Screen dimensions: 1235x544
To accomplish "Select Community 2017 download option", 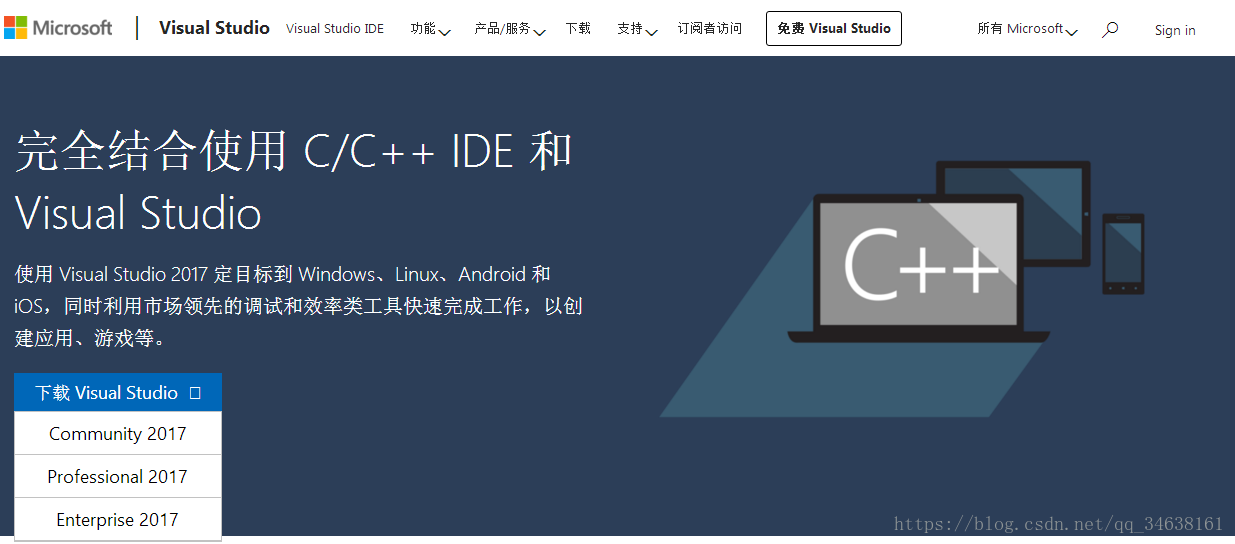I will pos(118,434).
